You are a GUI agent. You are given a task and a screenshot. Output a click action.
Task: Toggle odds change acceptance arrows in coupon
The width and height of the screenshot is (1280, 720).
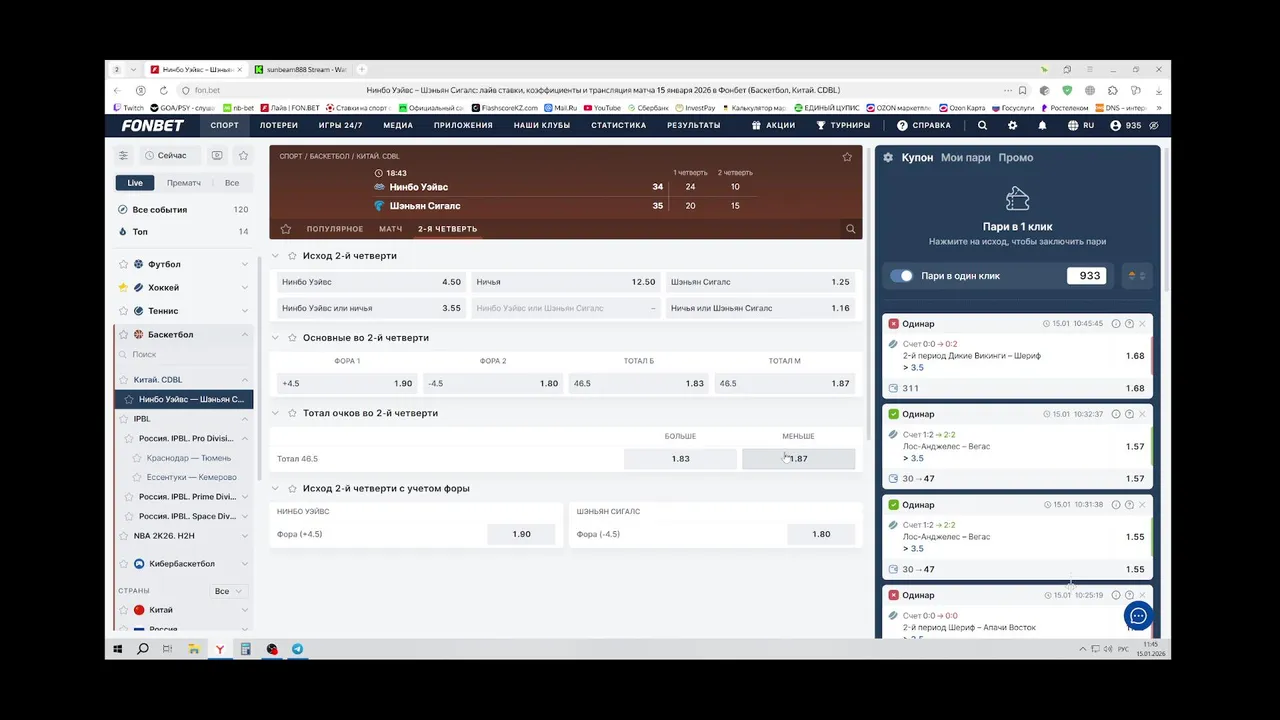click(x=1137, y=276)
